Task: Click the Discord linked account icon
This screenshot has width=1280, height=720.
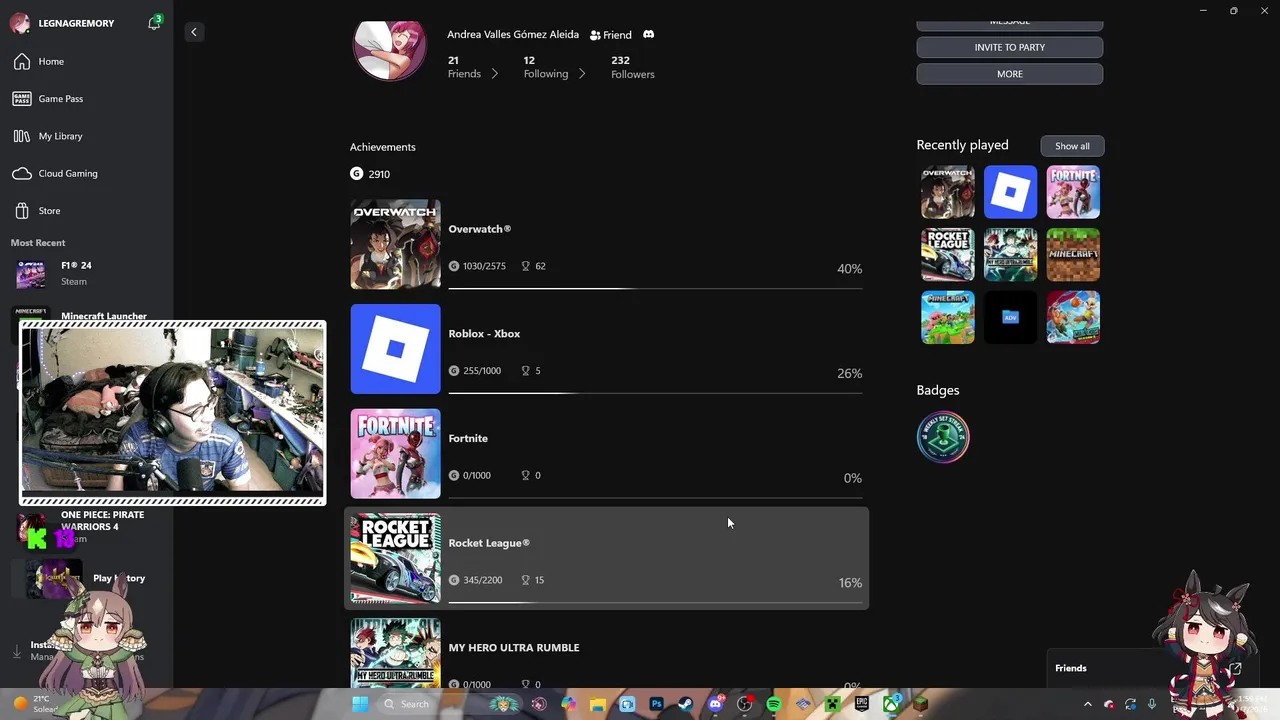Action: point(648,34)
